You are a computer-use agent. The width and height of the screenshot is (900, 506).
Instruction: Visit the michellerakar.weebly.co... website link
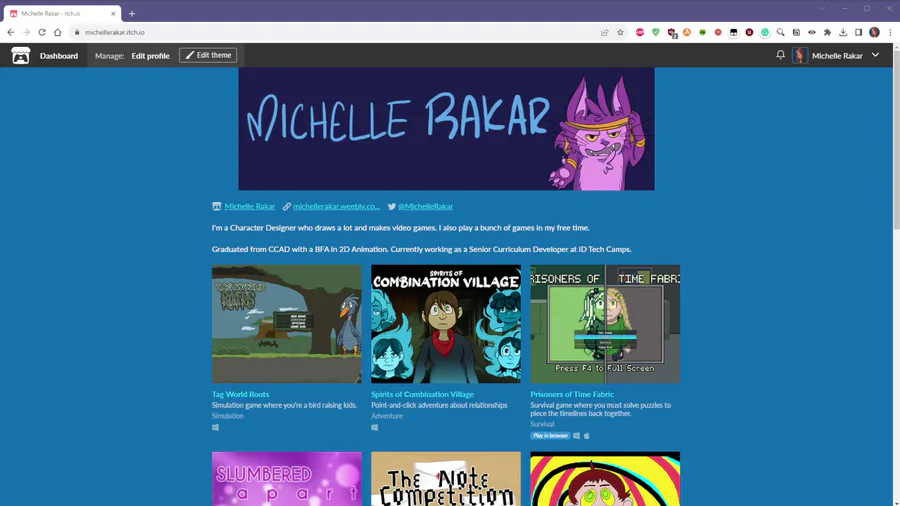pyautogui.click(x=336, y=207)
